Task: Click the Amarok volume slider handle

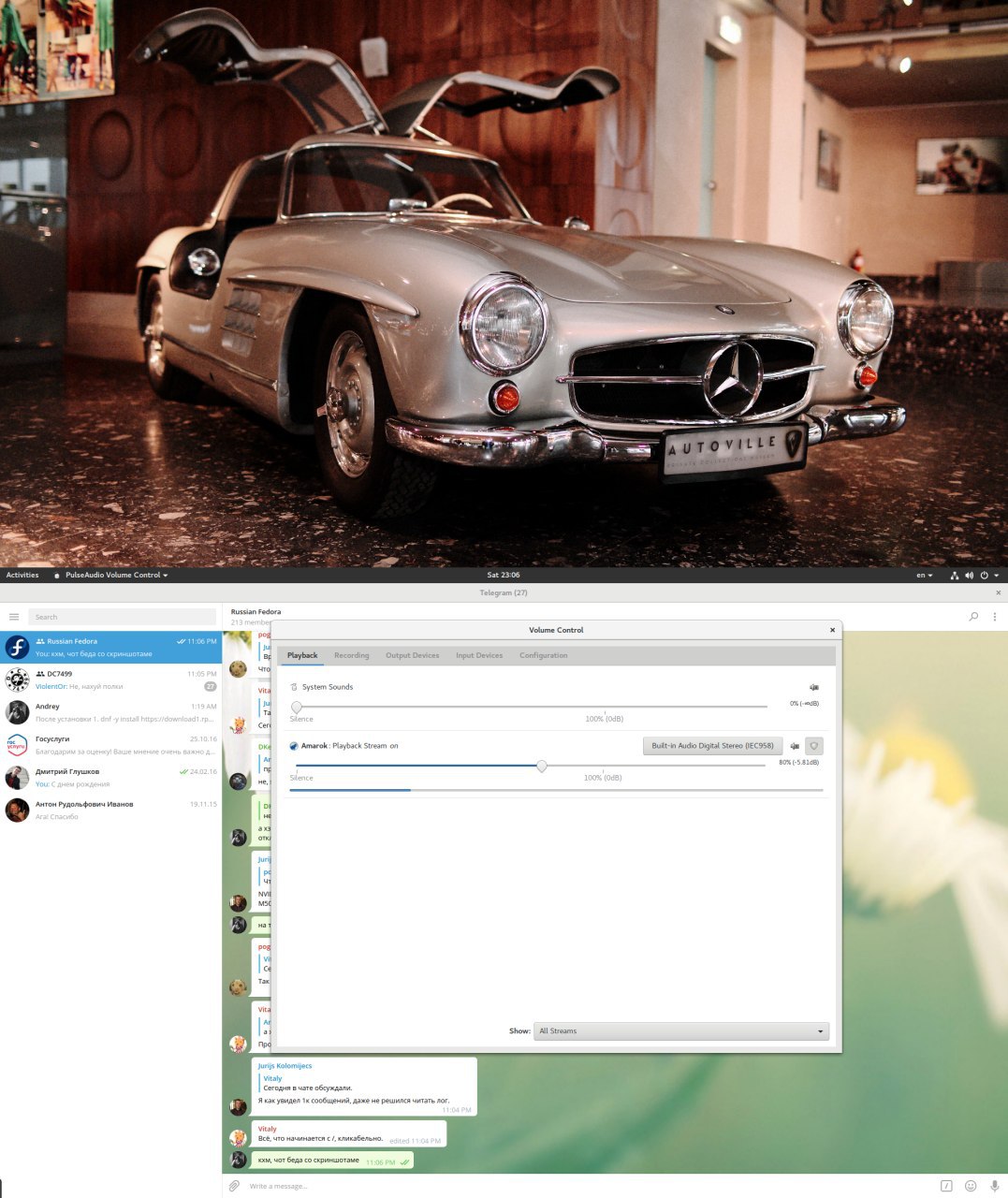Action: click(542, 767)
